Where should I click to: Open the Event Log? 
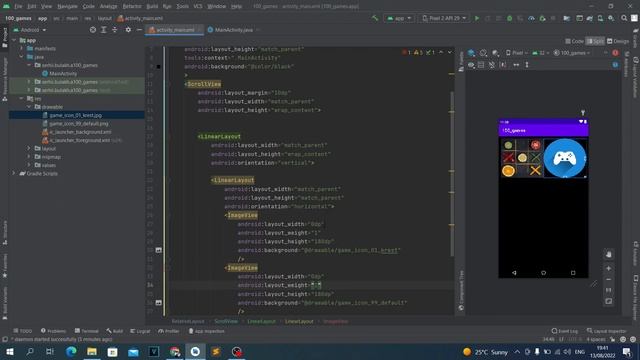point(565,331)
